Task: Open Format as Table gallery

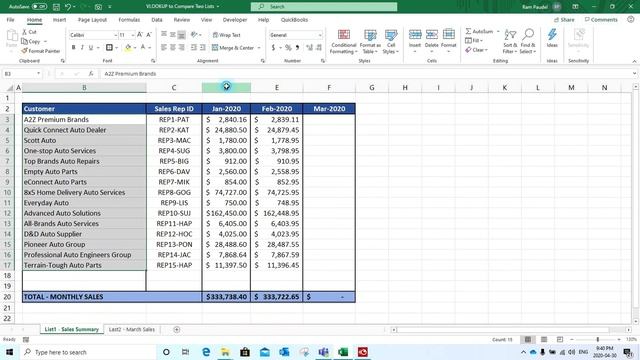Action: tap(370, 41)
